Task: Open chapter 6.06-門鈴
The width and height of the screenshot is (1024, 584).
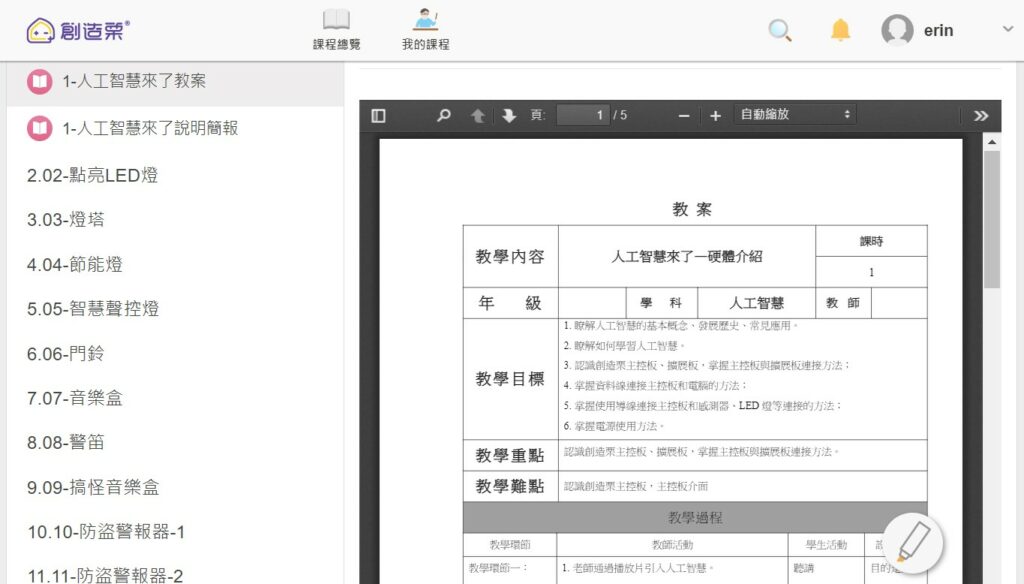Action: click(65, 353)
